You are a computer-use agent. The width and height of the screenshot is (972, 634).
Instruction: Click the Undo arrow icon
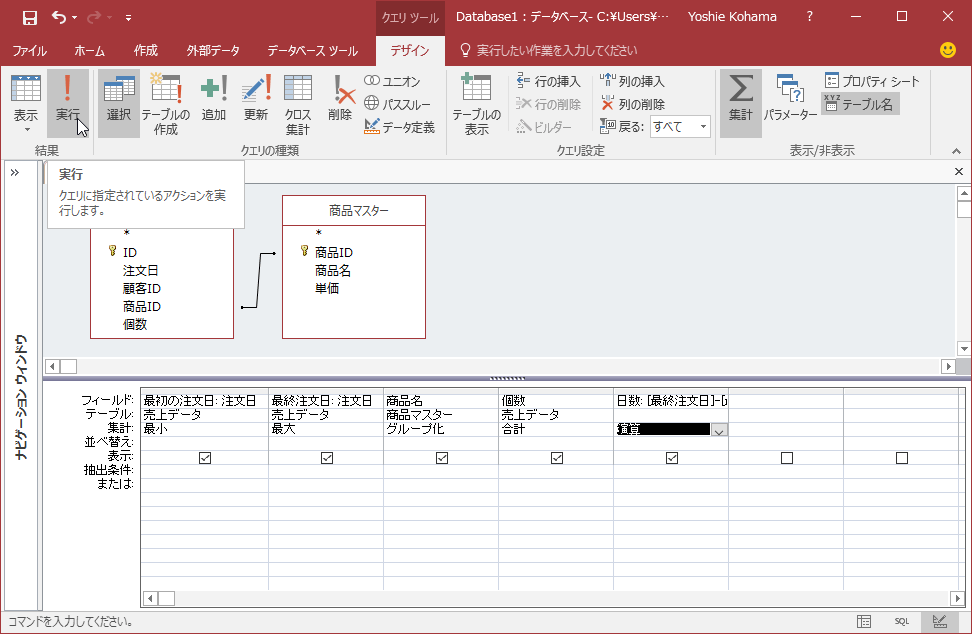click(59, 17)
